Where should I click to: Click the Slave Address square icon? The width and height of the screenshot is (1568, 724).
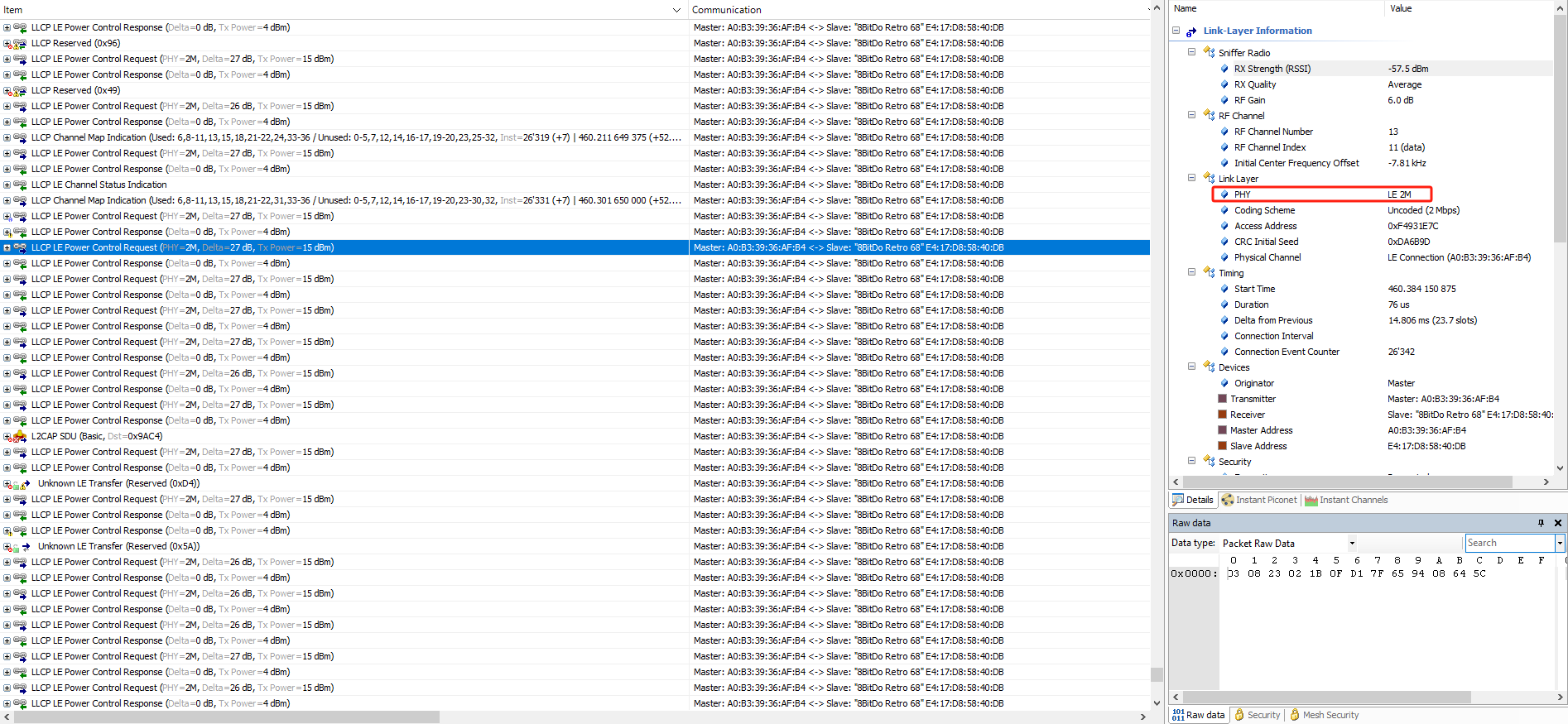tap(1222, 446)
